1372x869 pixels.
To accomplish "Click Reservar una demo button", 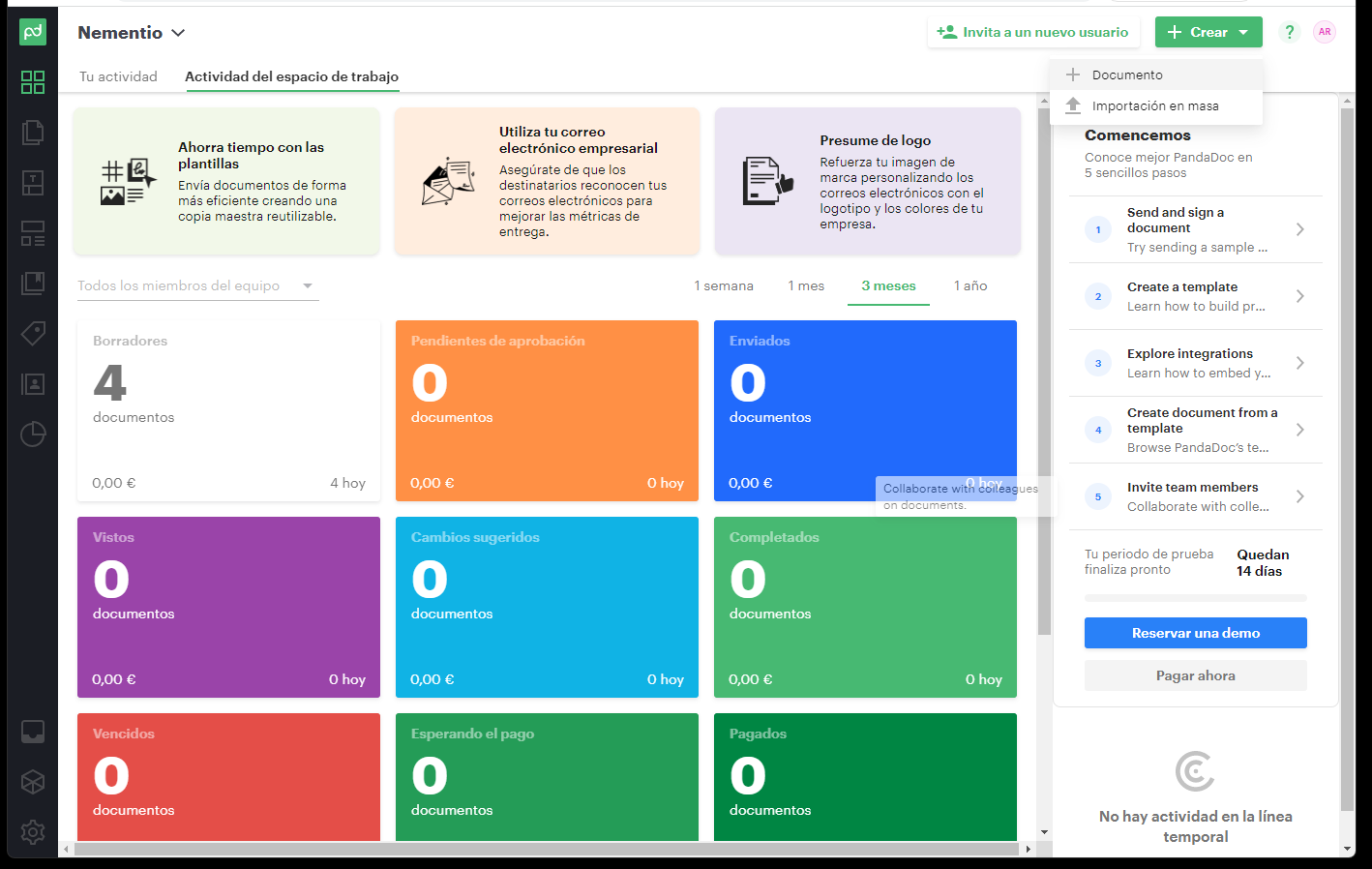I will click(1196, 633).
